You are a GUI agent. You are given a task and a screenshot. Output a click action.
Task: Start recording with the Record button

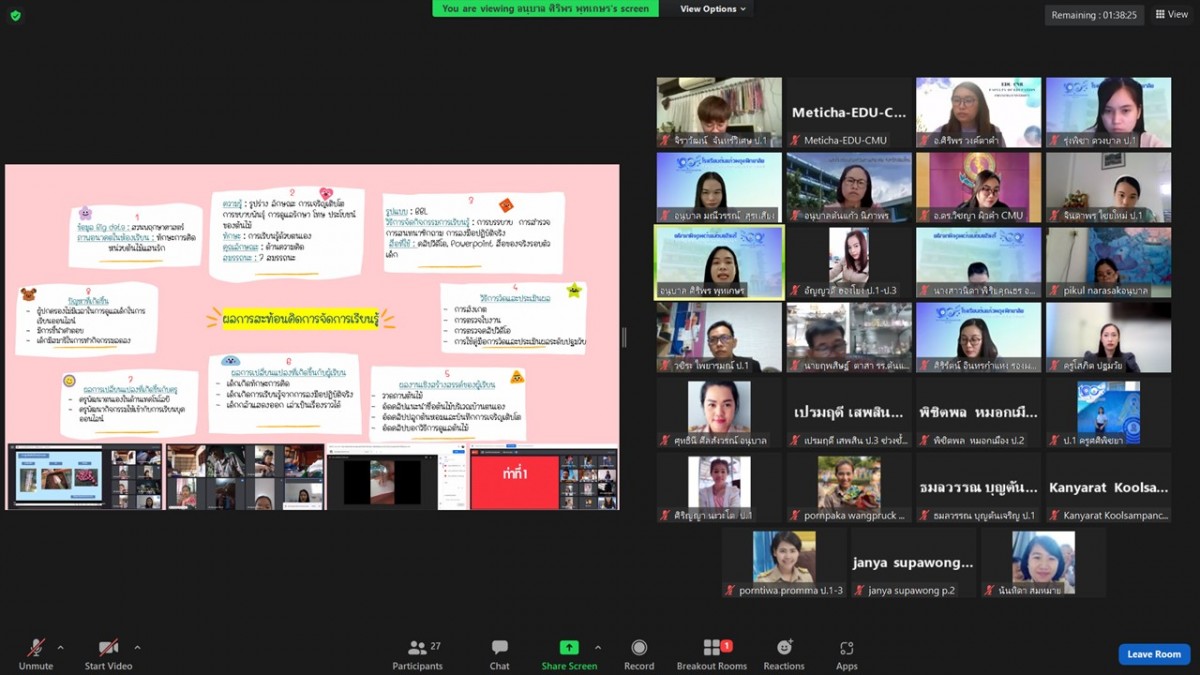point(639,653)
